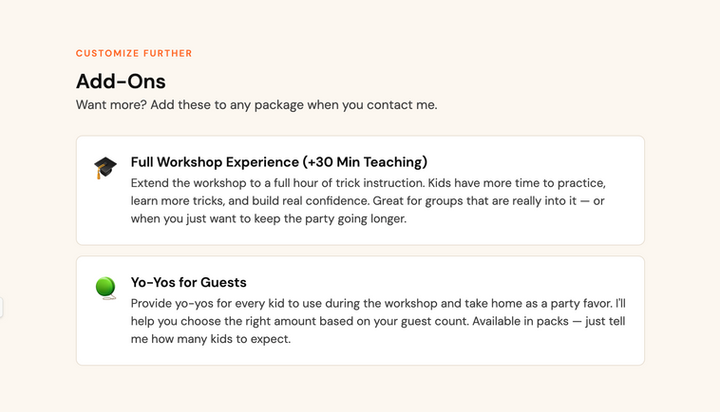Screen dimensions: 720x412
Task: Click the words 'contact me' in subtitle
Action: click(401, 105)
